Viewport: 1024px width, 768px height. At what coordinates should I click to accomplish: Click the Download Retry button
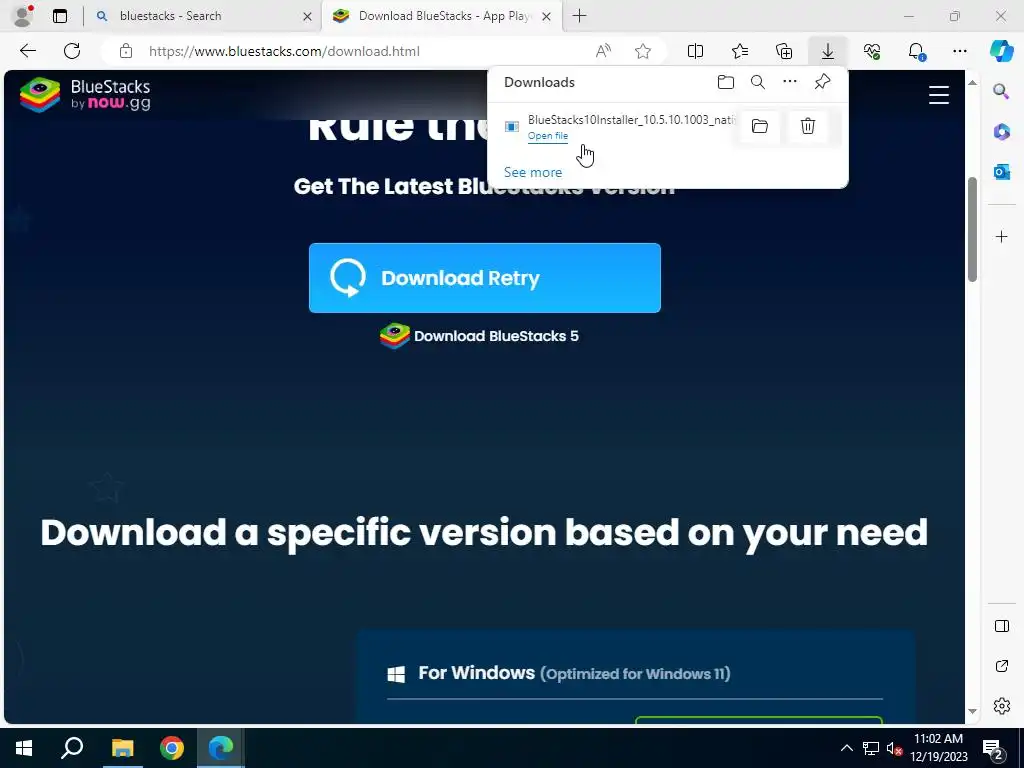[x=485, y=278]
